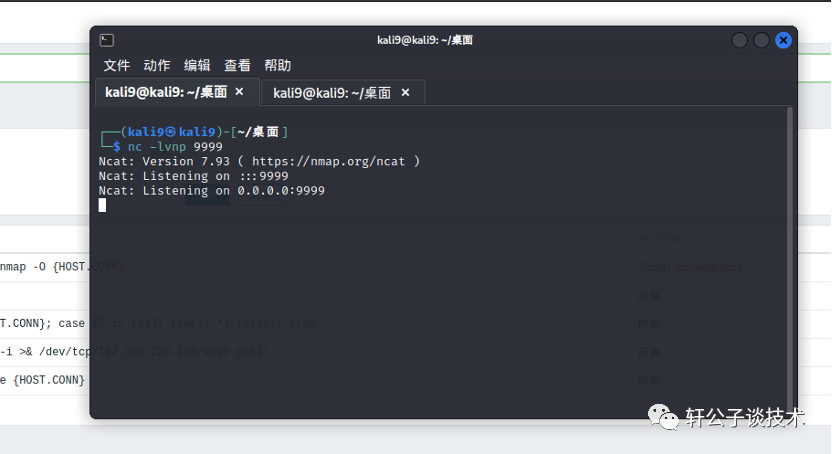Open the 动作 menu
Viewport: 832px width, 454px height.
click(157, 65)
